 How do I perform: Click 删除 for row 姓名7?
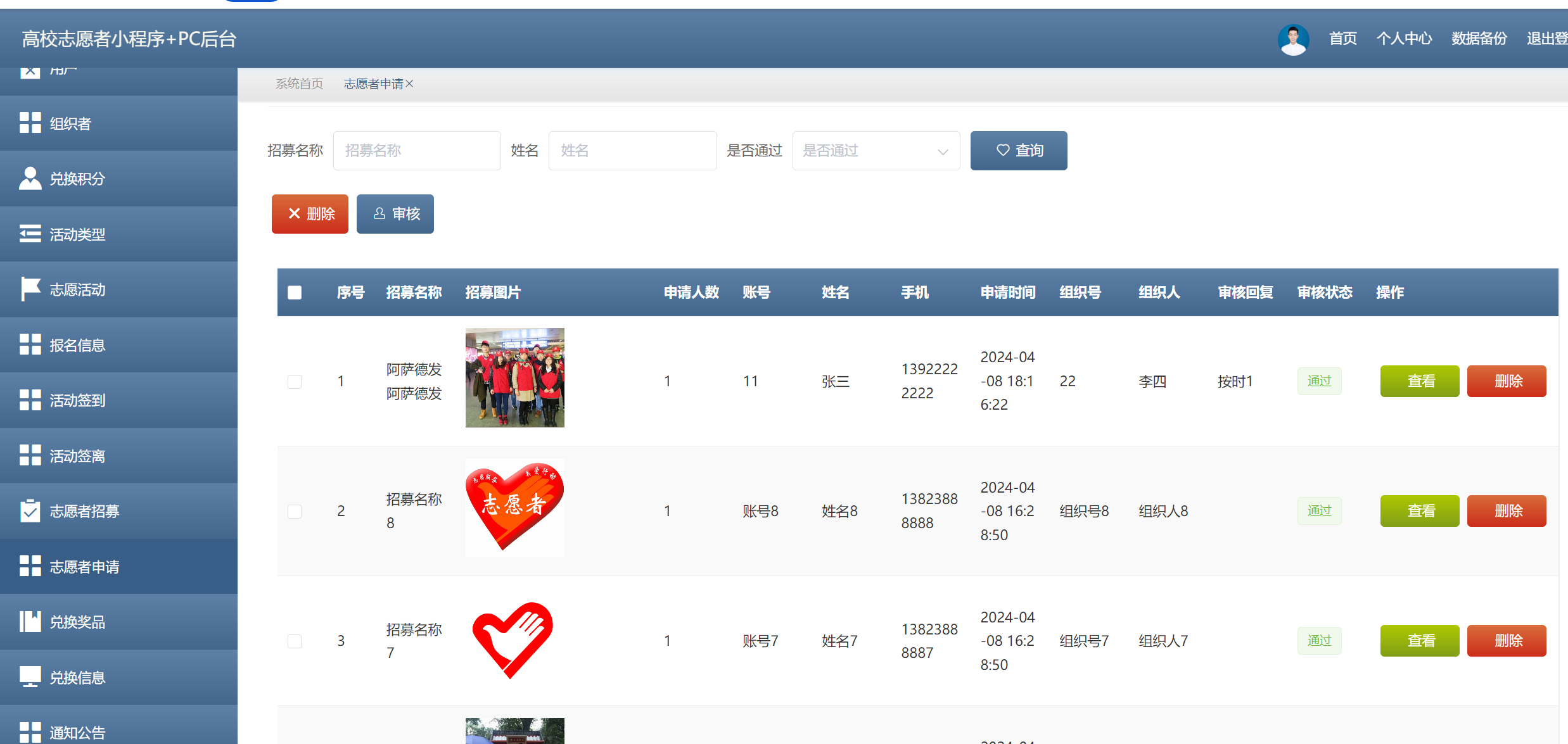(1507, 641)
